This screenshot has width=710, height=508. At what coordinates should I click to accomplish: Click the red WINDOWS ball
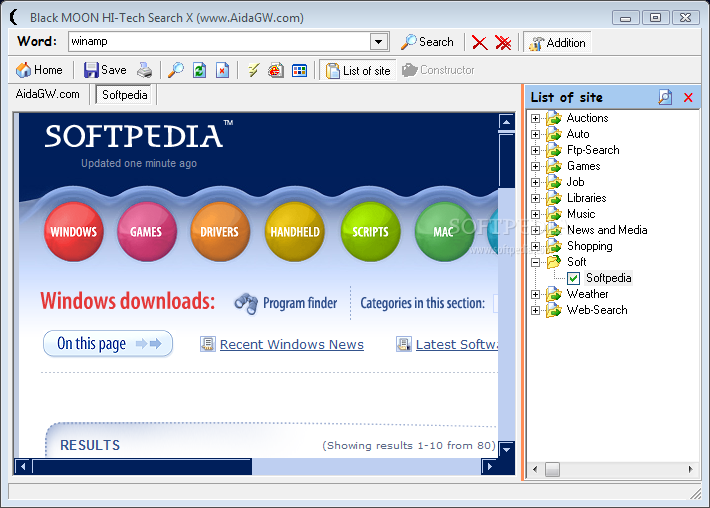click(x=73, y=231)
